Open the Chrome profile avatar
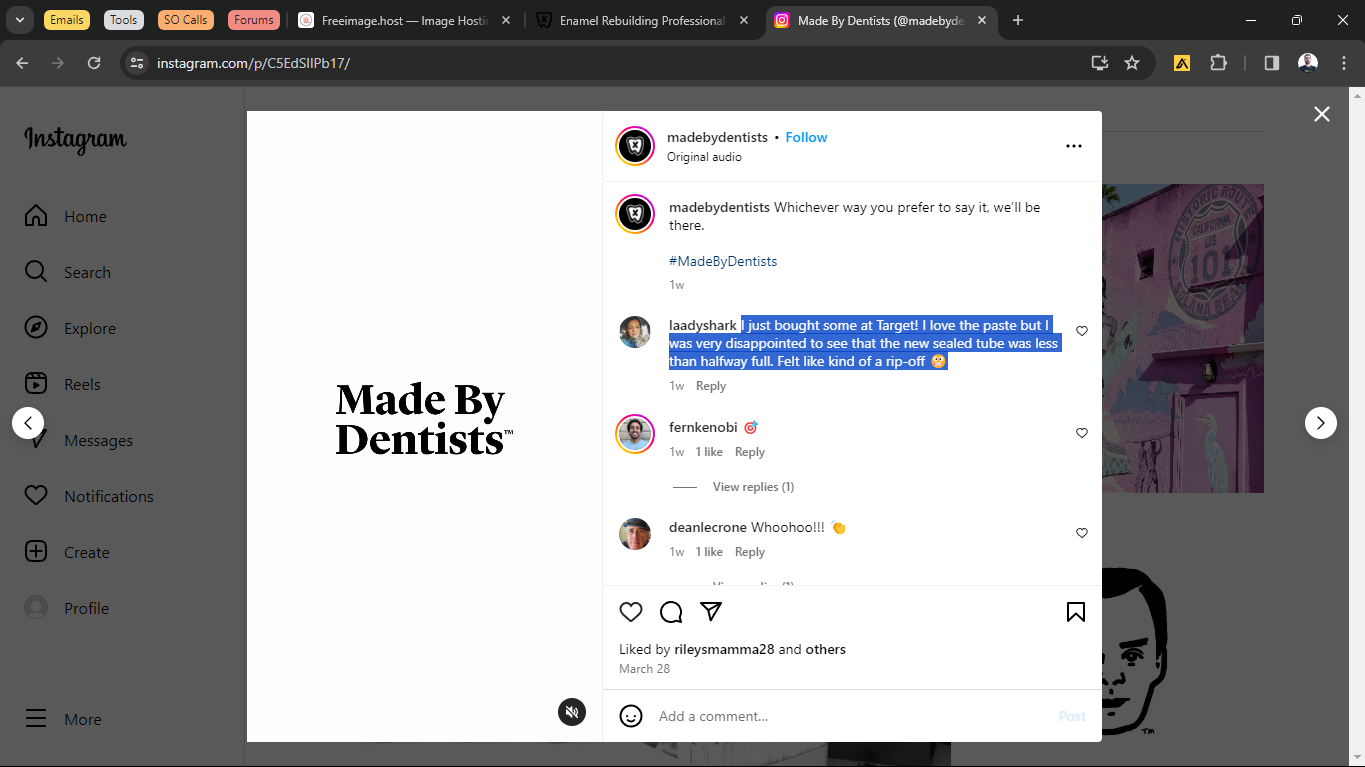The width and height of the screenshot is (1365, 767). [x=1308, y=63]
